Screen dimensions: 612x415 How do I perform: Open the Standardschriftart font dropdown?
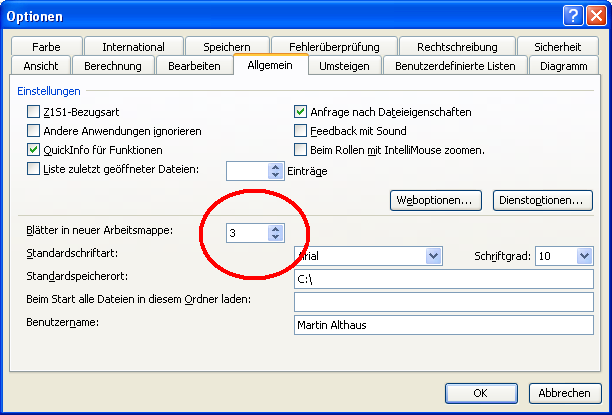(x=433, y=256)
